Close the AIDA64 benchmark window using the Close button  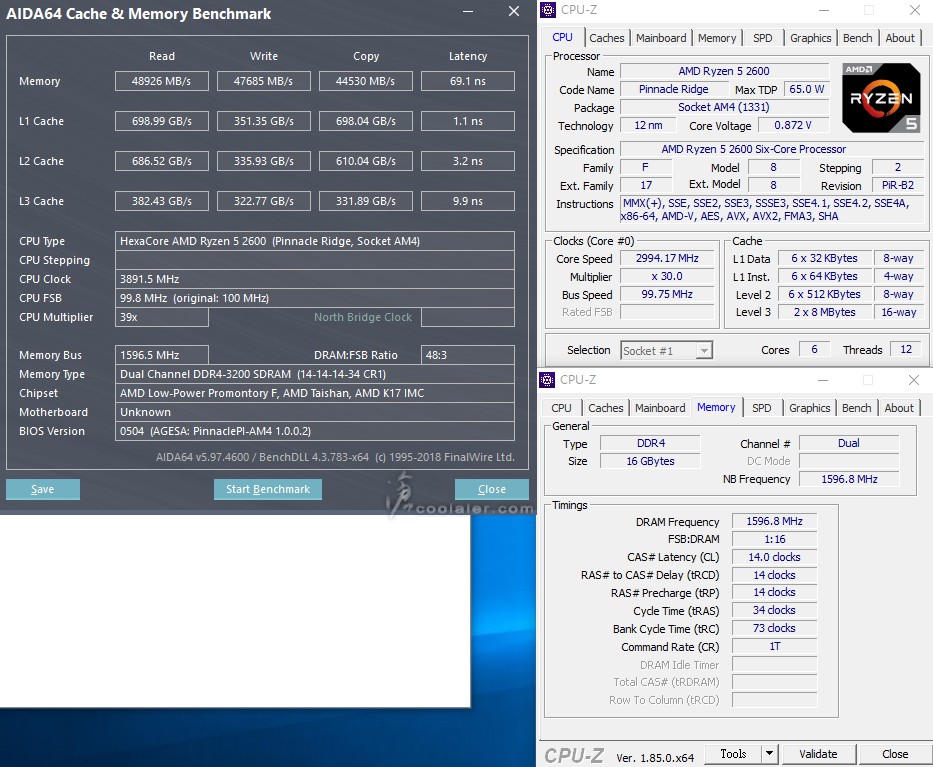click(491, 489)
